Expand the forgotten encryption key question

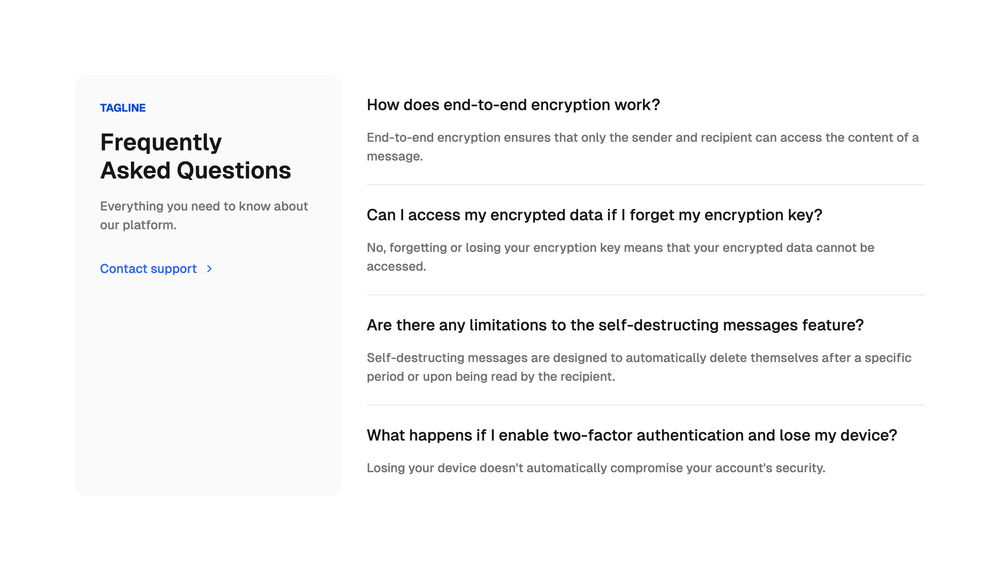(594, 215)
